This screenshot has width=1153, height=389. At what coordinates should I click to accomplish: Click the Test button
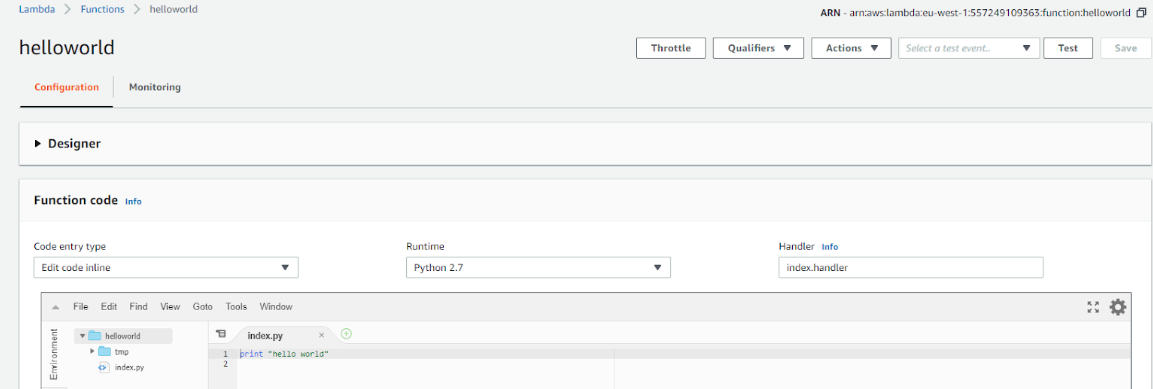click(1068, 48)
